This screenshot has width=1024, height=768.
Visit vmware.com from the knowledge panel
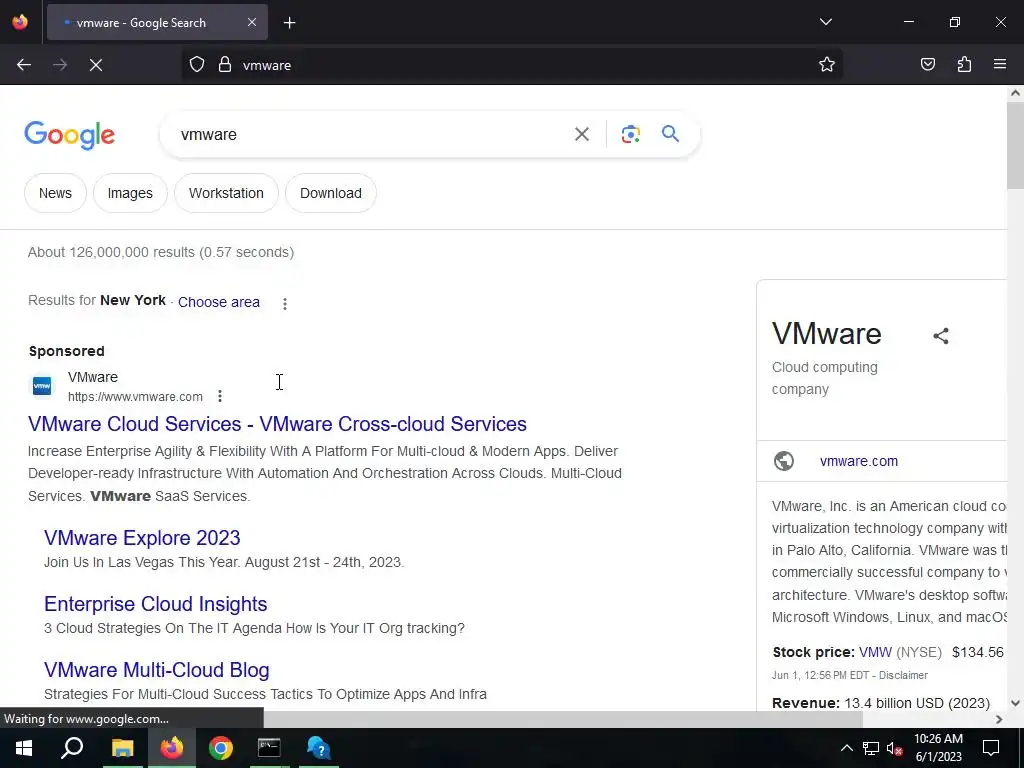[x=859, y=461]
